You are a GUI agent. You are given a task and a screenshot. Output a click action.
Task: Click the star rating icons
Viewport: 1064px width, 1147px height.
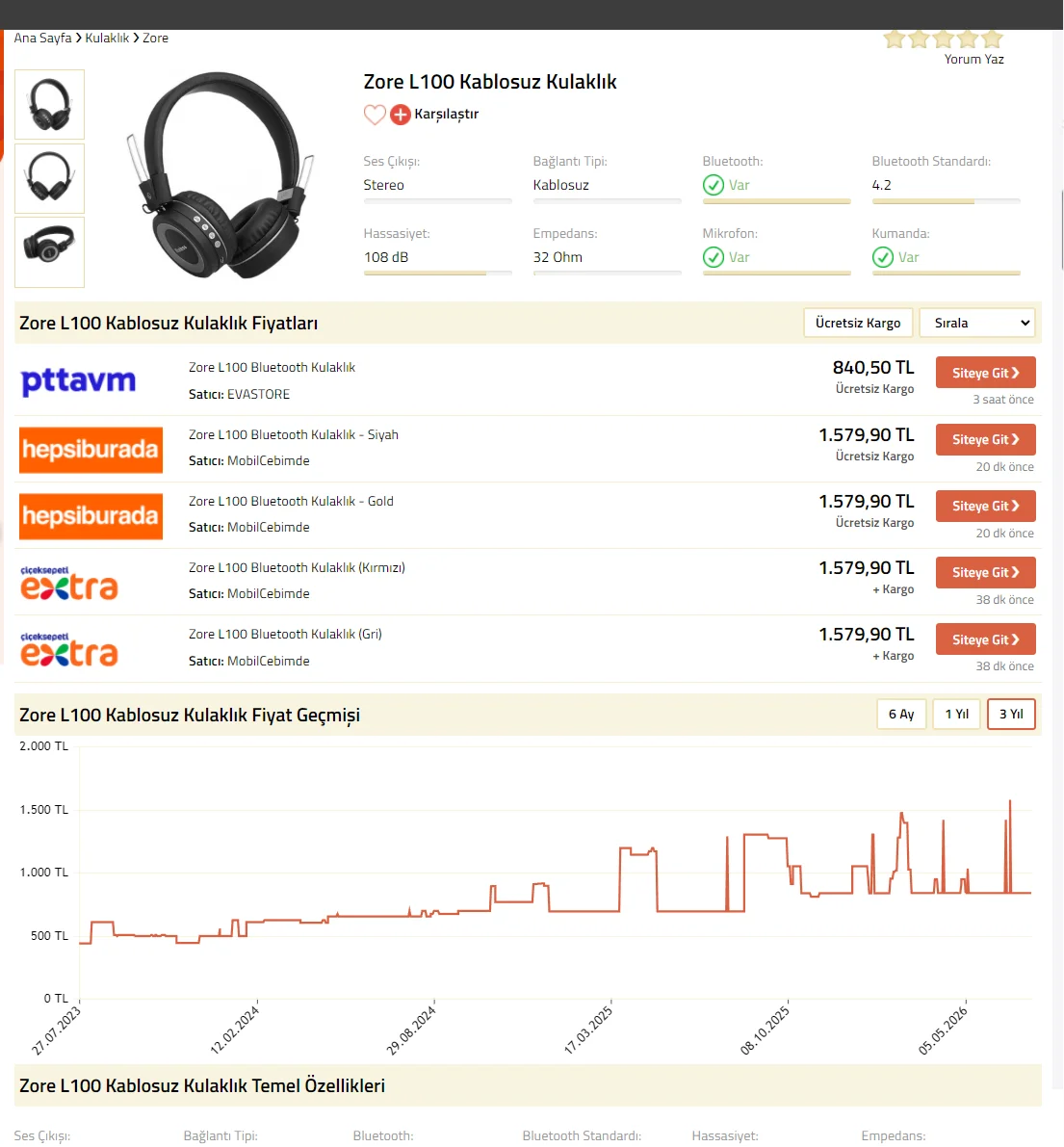coord(943,39)
